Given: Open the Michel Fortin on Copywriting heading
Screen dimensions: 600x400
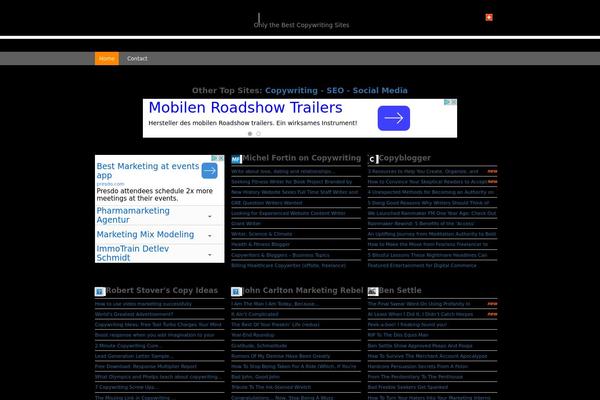Looking at the screenshot, I should pos(302,158).
